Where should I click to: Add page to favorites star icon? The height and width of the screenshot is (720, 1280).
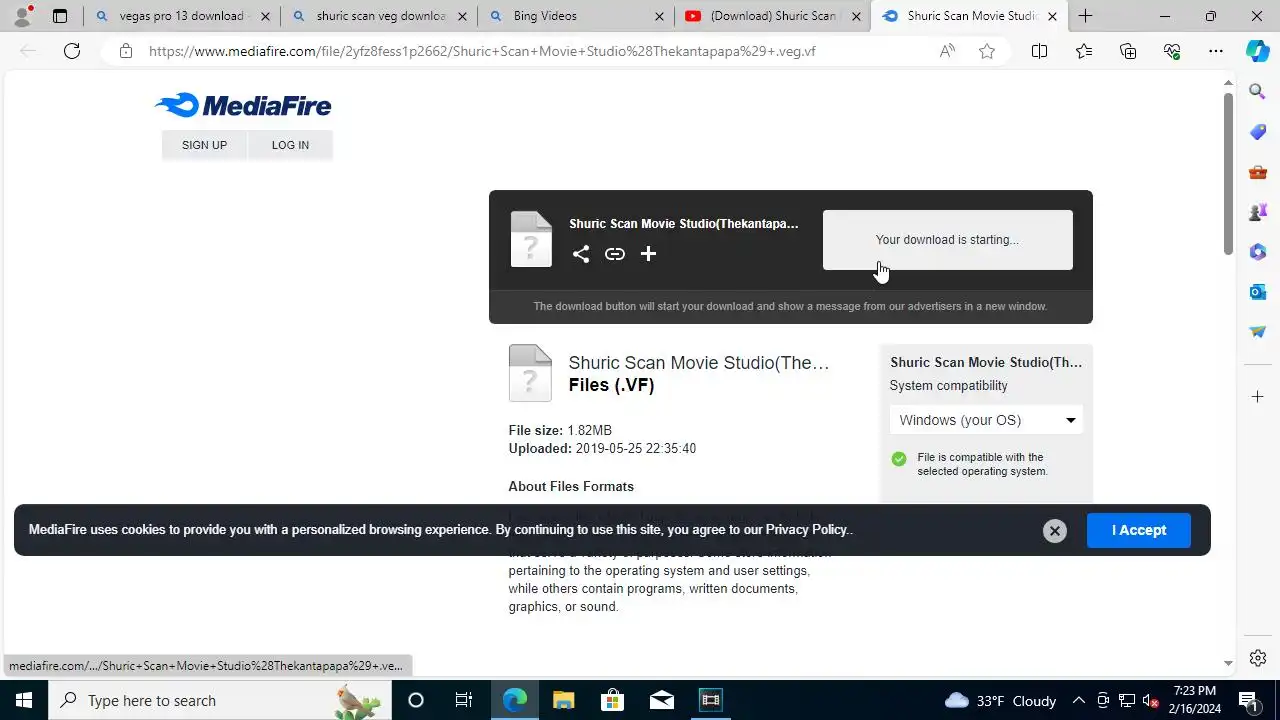[987, 51]
